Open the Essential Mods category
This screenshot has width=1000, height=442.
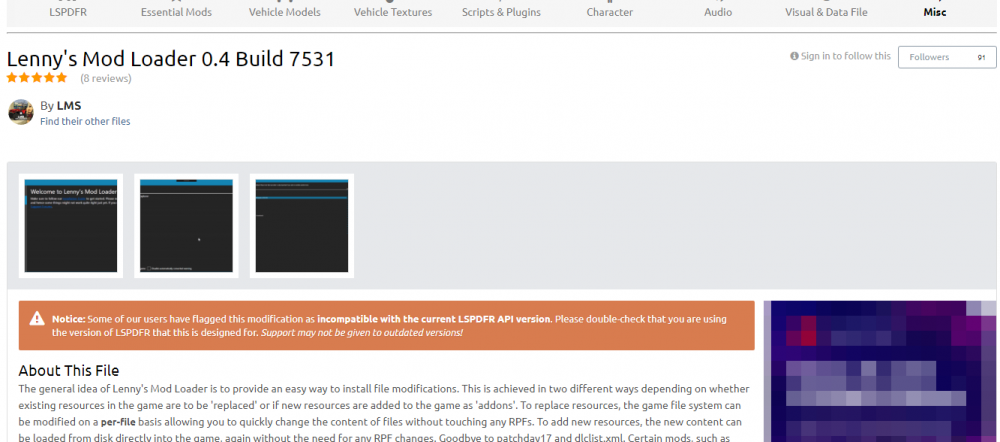point(176,12)
